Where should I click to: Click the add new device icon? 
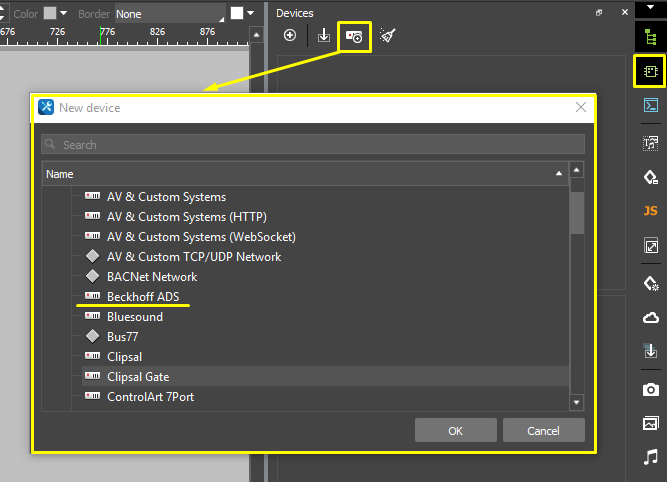pos(354,36)
